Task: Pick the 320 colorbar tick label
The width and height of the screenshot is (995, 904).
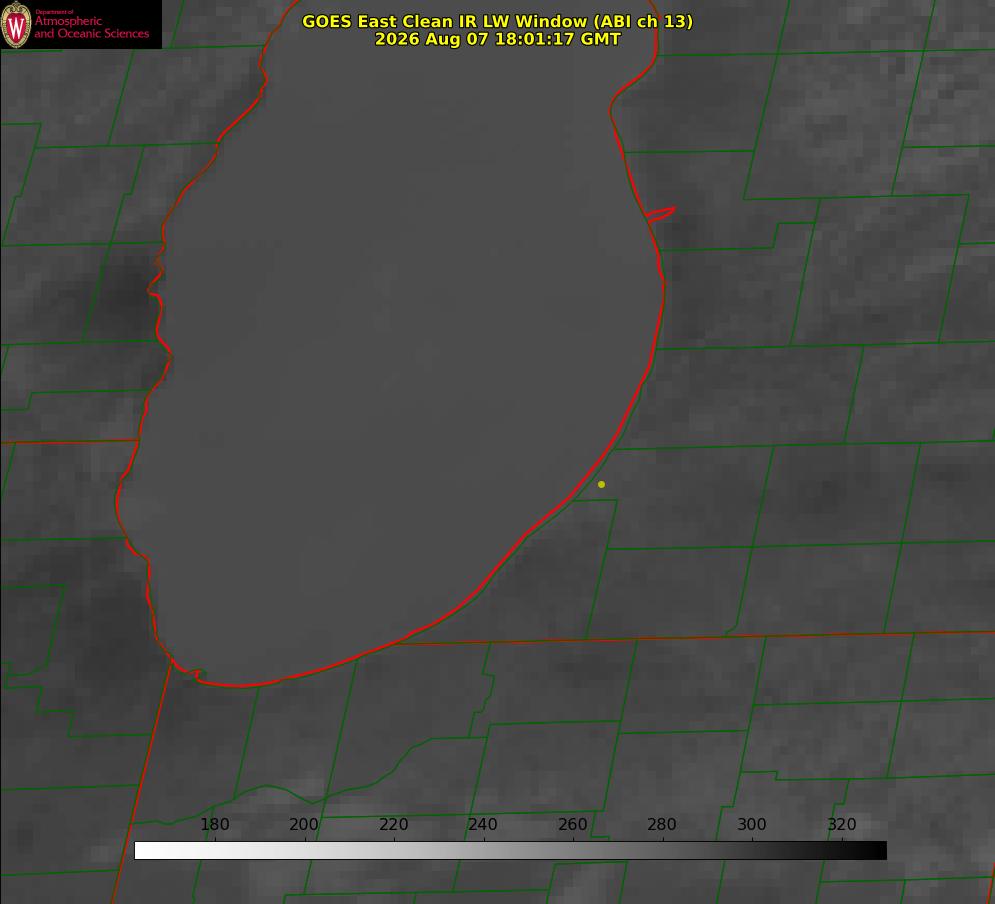Action: pos(841,824)
